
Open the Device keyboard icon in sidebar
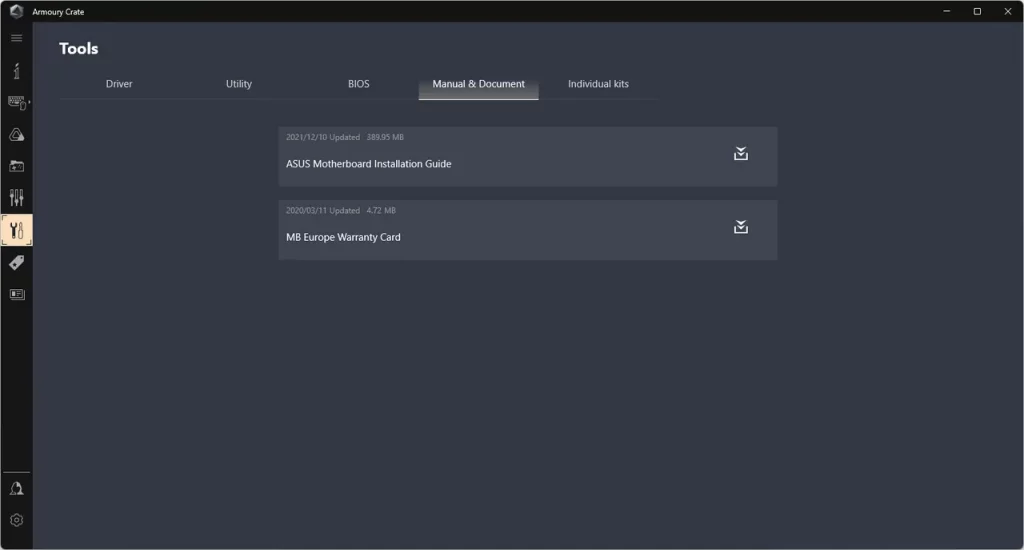[17, 103]
